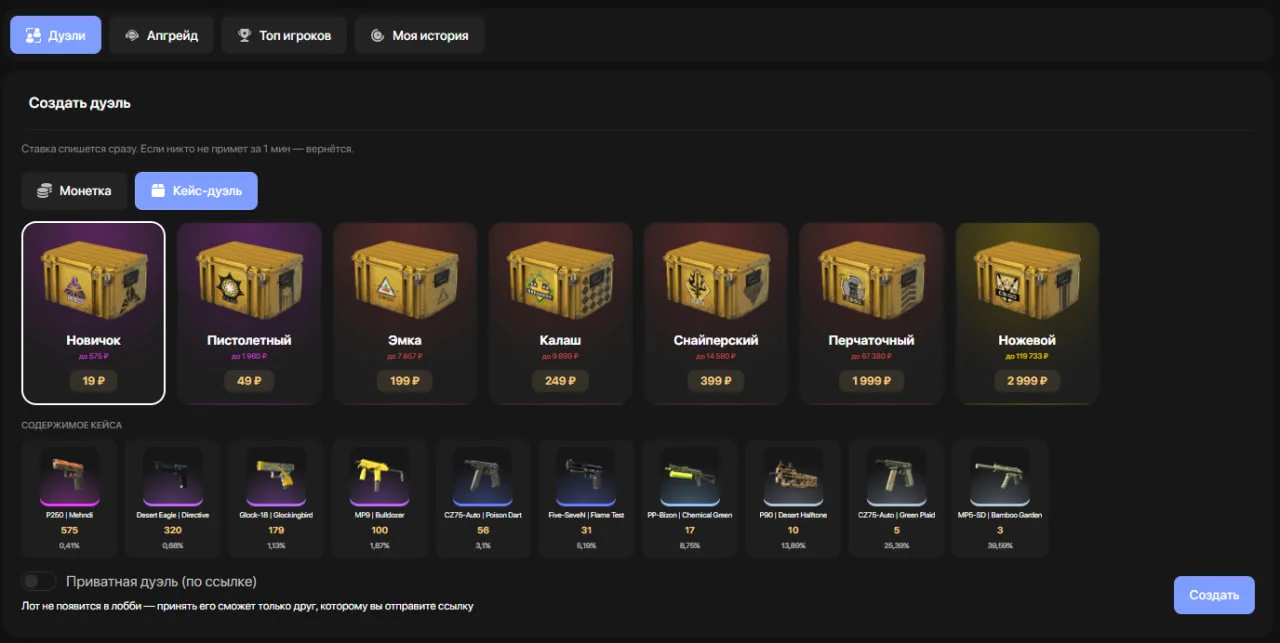Go to the Моя история tab
The width and height of the screenshot is (1280, 643).
419,35
